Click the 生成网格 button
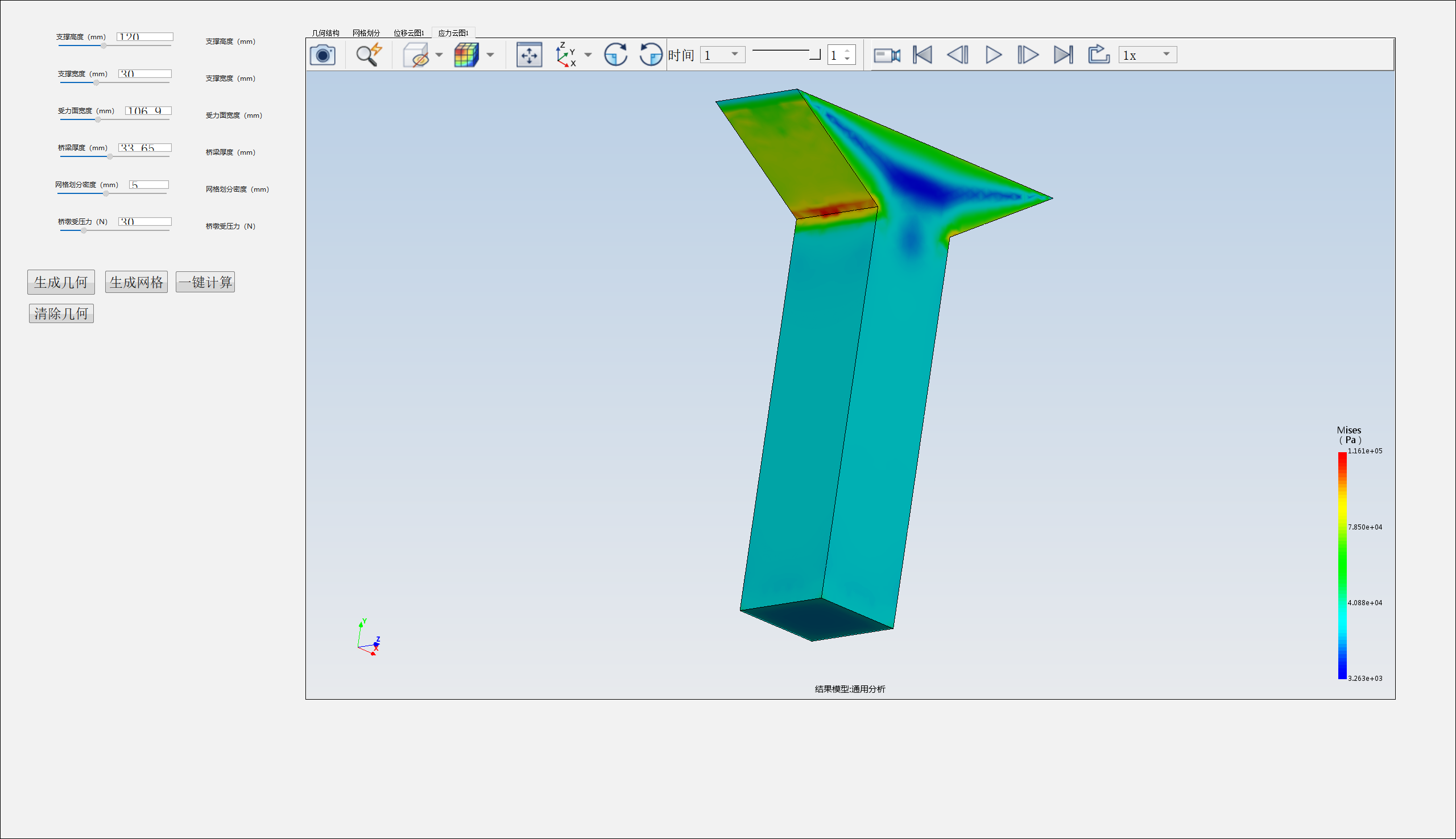 (x=136, y=282)
